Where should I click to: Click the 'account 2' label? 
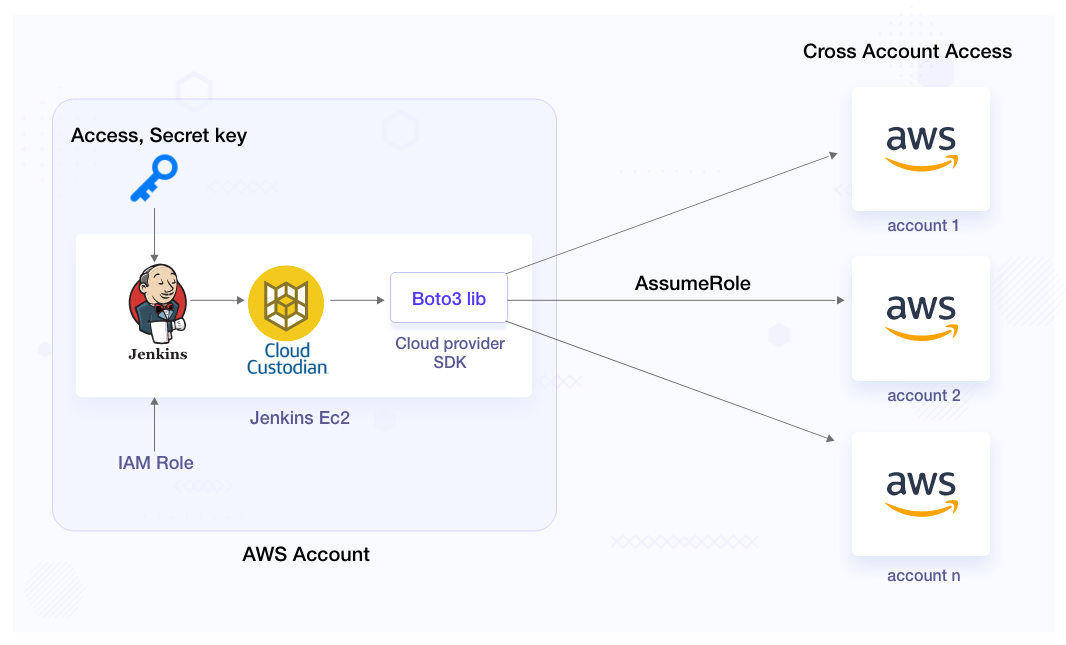tap(924, 396)
